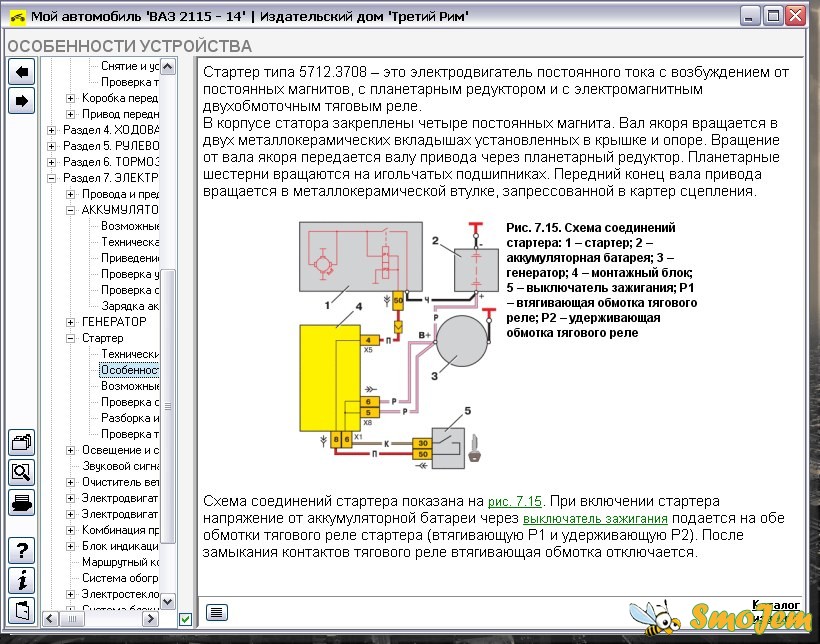Screen dimensions: 820x644
Task: Collapse the 'АККУМУЛЯТО' node
Action: (x=71, y=210)
